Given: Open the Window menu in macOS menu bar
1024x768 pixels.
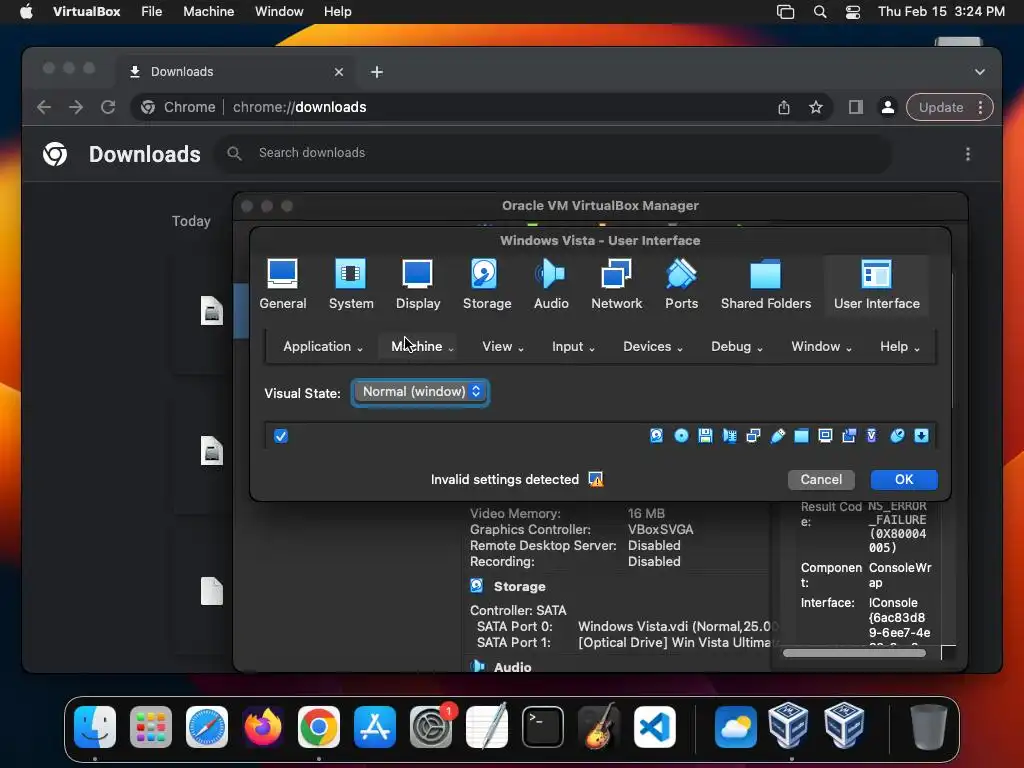Looking at the screenshot, I should pos(279,12).
